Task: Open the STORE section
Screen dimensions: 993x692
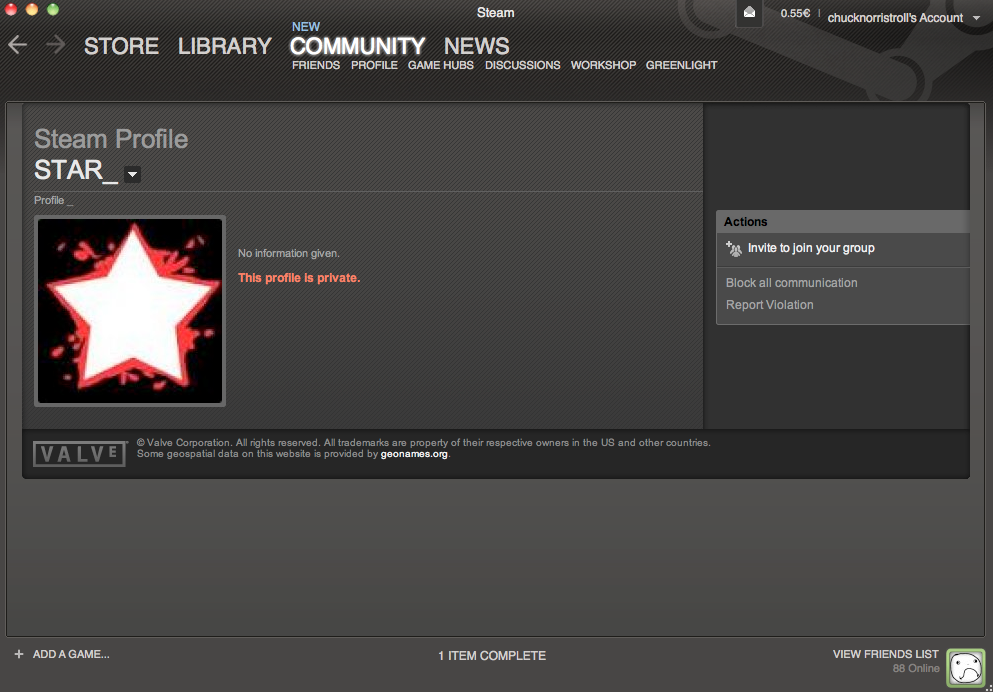Action: click(x=121, y=46)
